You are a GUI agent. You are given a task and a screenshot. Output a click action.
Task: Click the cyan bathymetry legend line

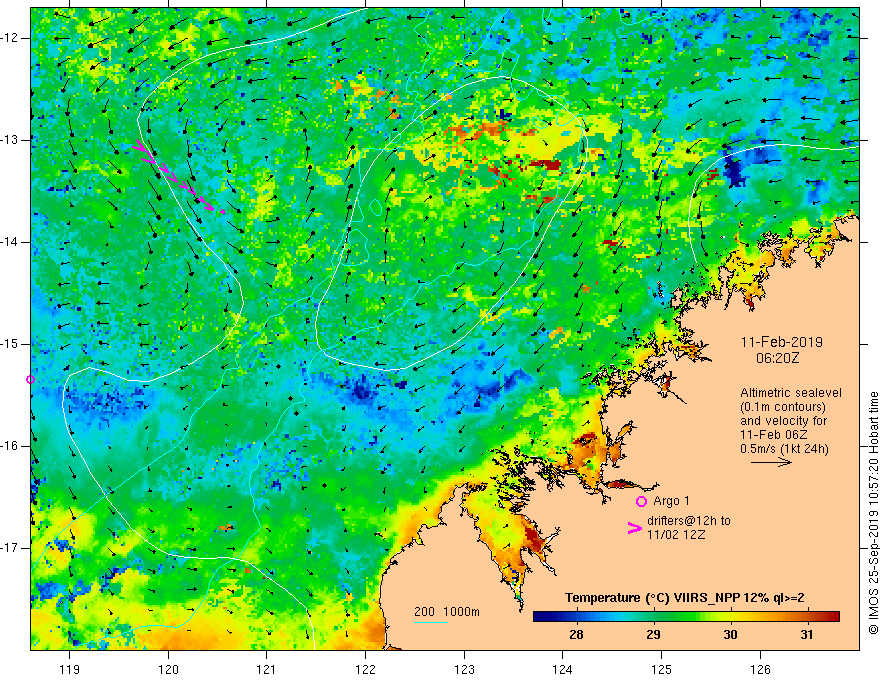(430, 623)
